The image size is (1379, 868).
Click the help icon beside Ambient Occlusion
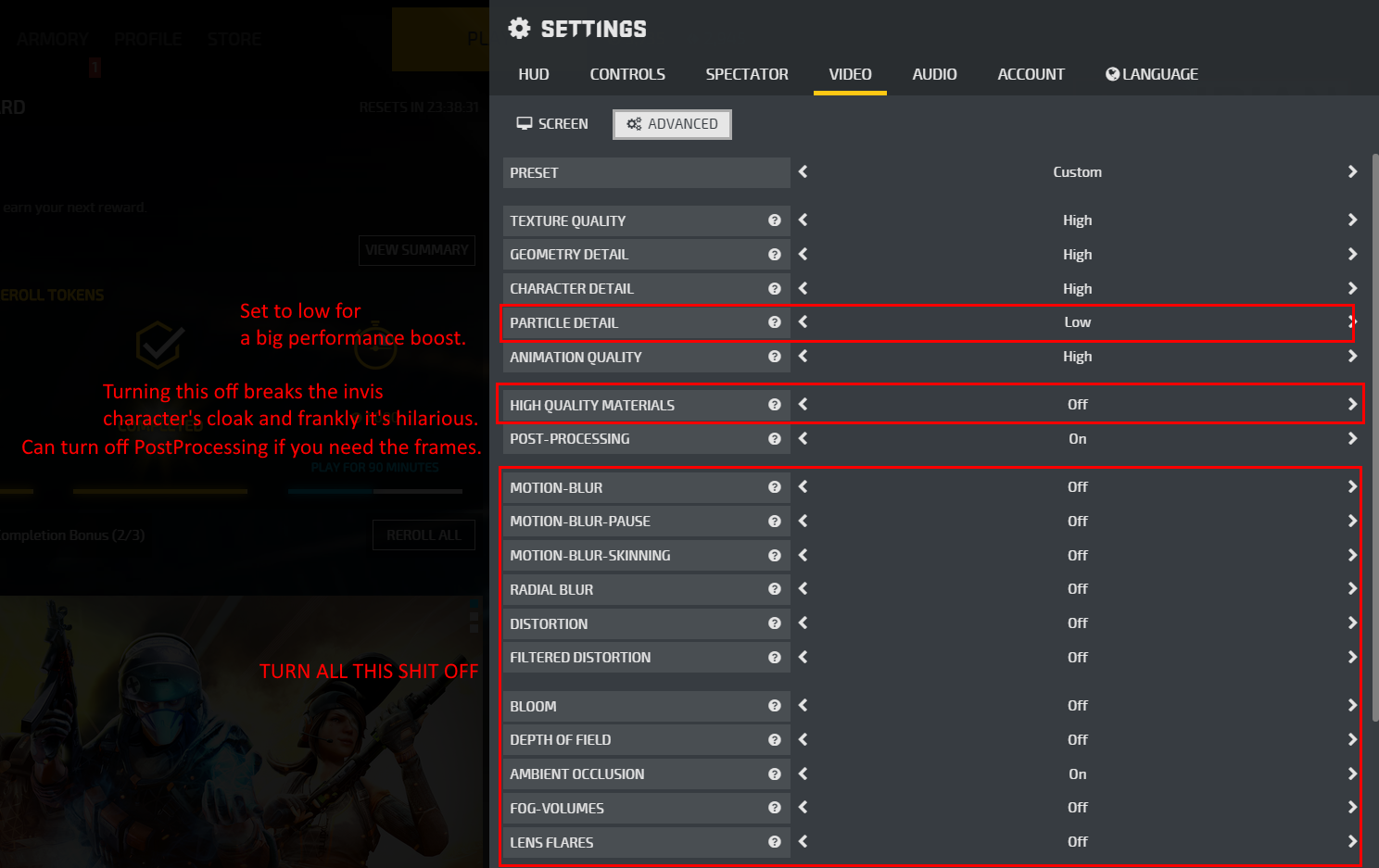pos(774,774)
